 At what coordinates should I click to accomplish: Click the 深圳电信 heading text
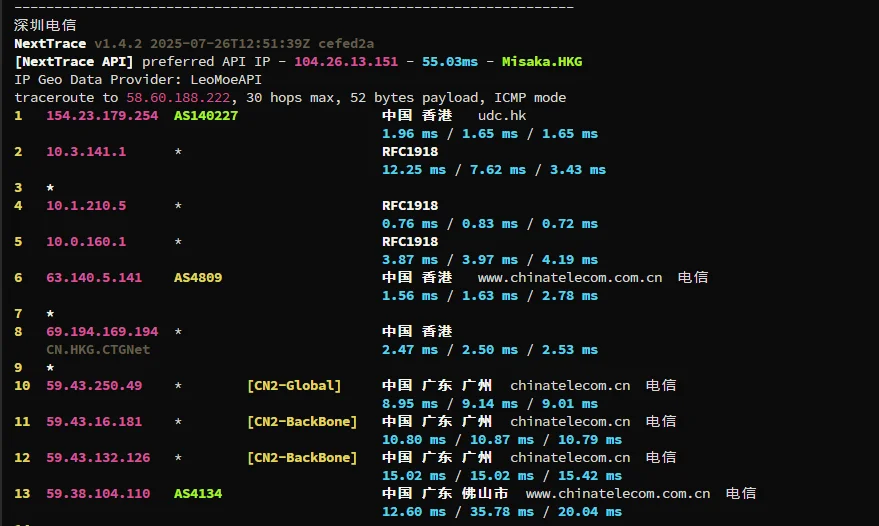point(45,26)
